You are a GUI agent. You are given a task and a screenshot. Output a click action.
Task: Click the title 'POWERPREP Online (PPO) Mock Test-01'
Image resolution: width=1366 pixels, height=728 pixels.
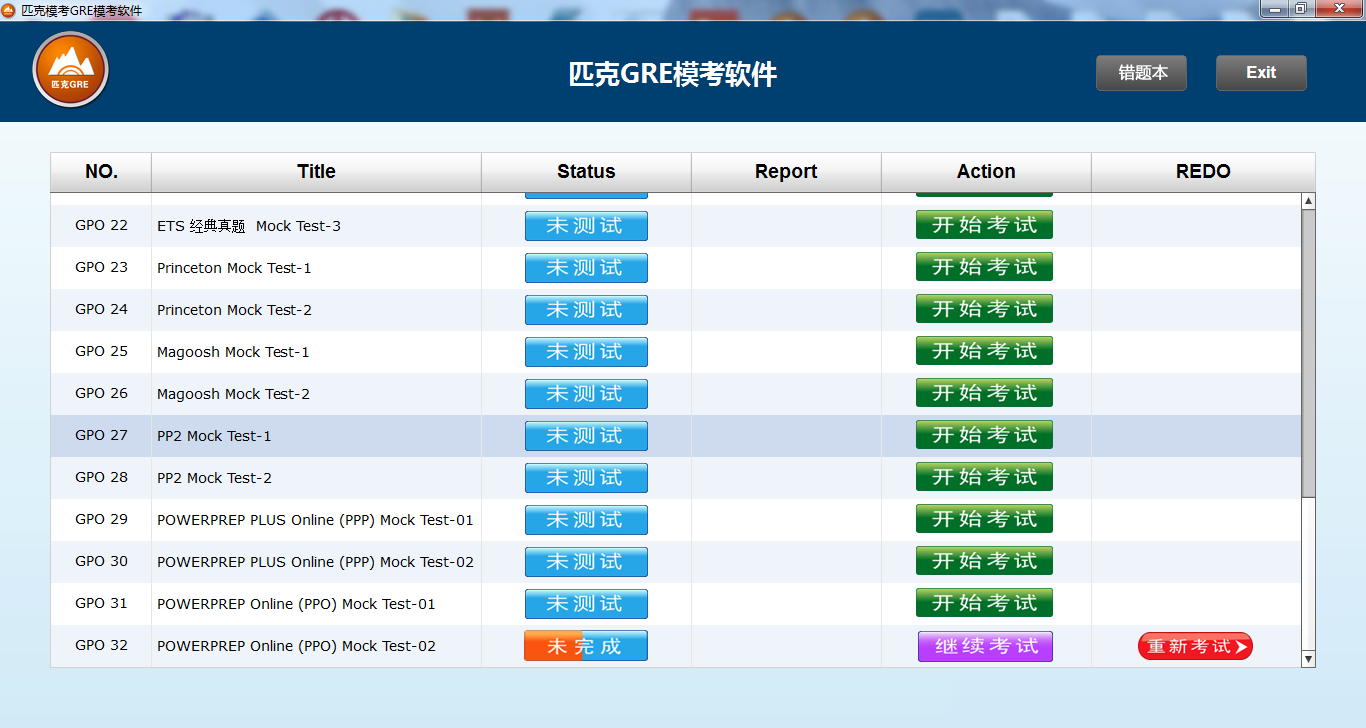(296, 604)
